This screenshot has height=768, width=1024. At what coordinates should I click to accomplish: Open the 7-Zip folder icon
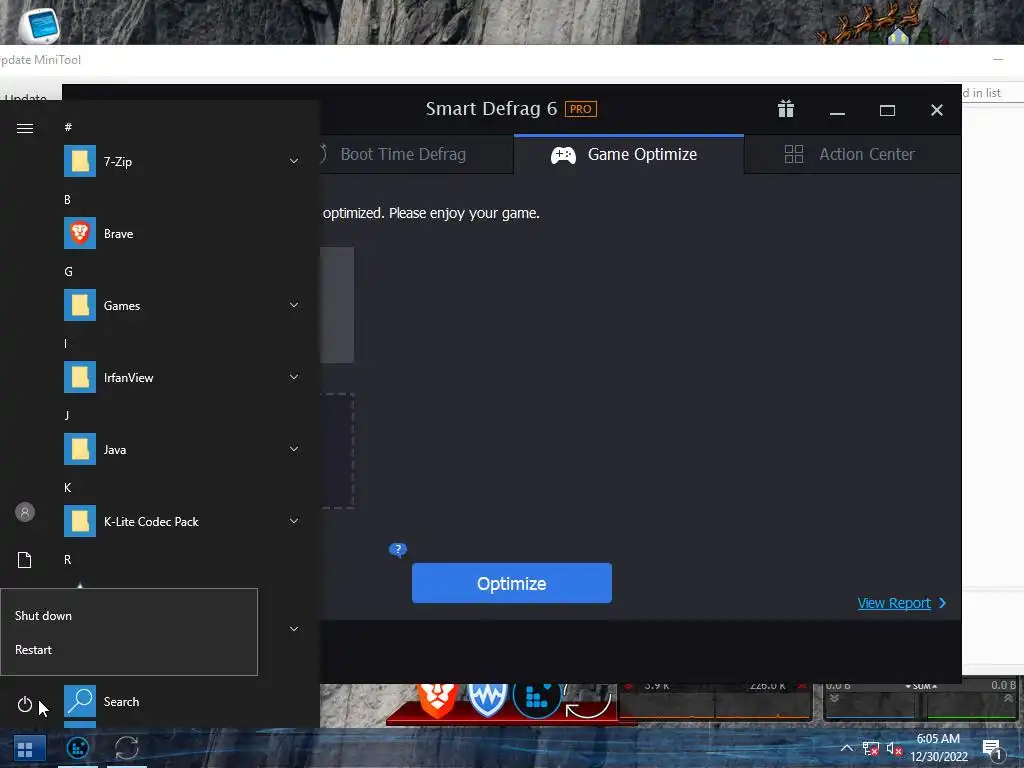[80, 161]
